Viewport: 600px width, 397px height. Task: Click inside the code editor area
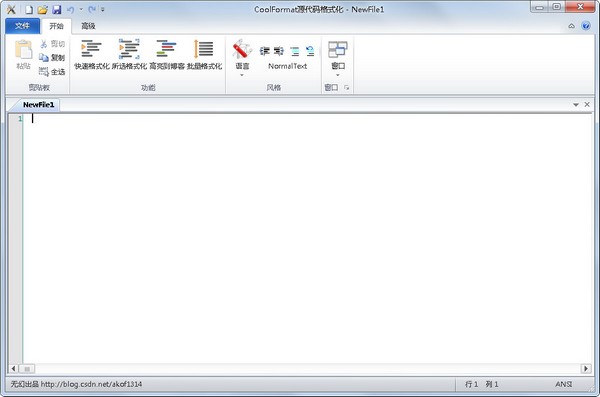[308, 238]
